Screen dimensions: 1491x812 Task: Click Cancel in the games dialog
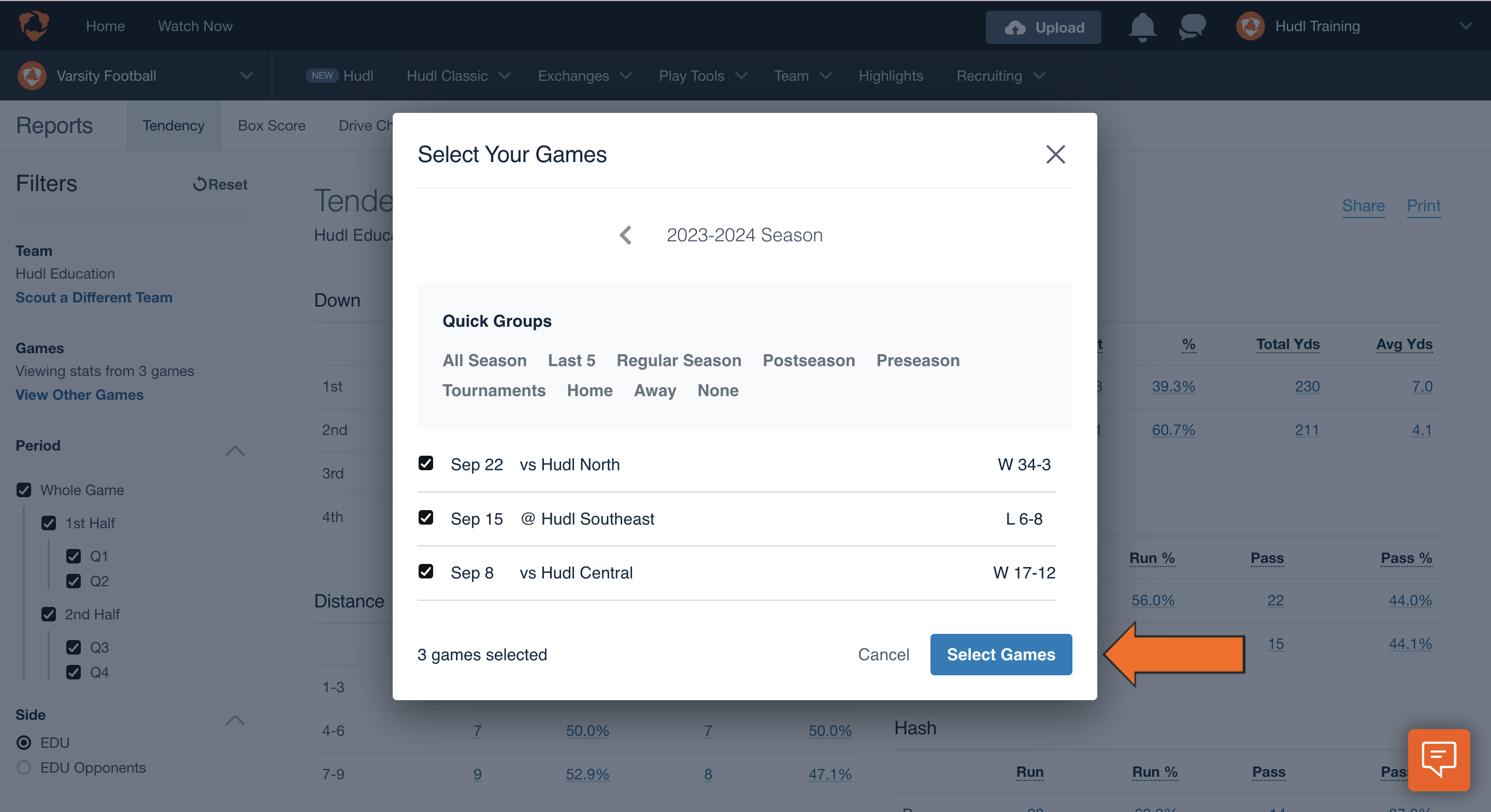click(x=883, y=655)
